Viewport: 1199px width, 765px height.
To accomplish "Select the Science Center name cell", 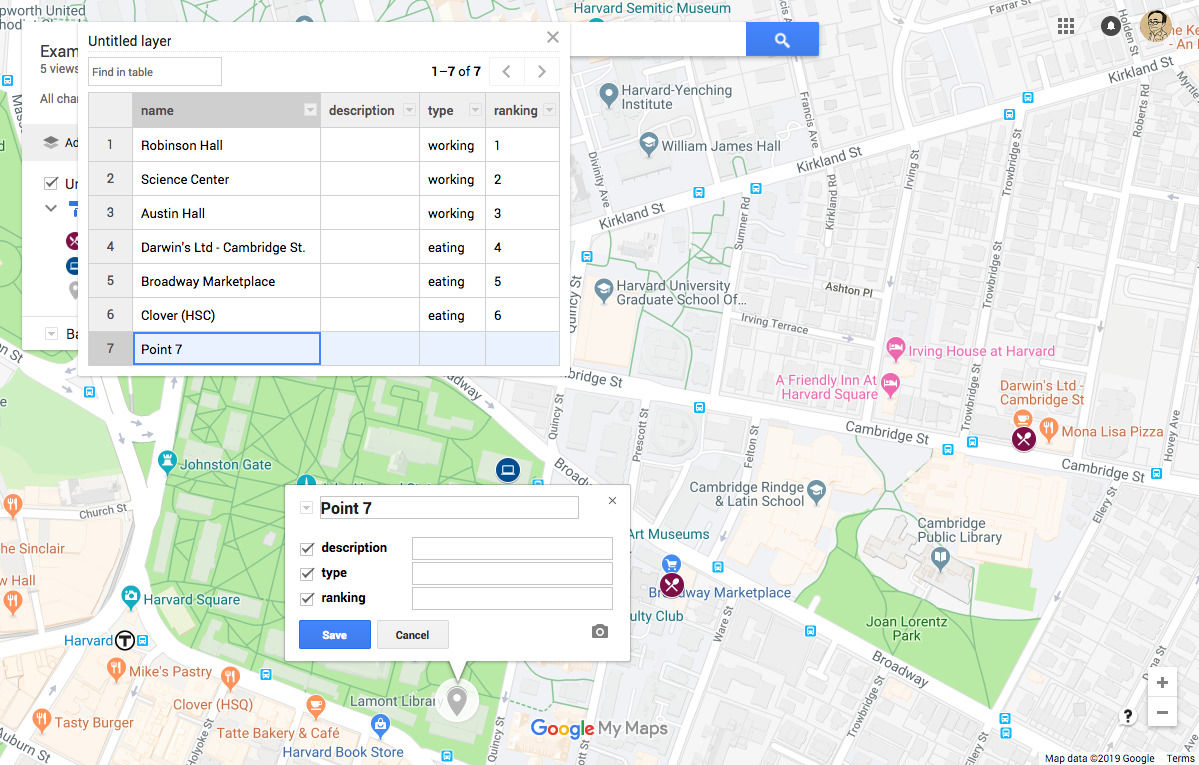I will coord(226,179).
